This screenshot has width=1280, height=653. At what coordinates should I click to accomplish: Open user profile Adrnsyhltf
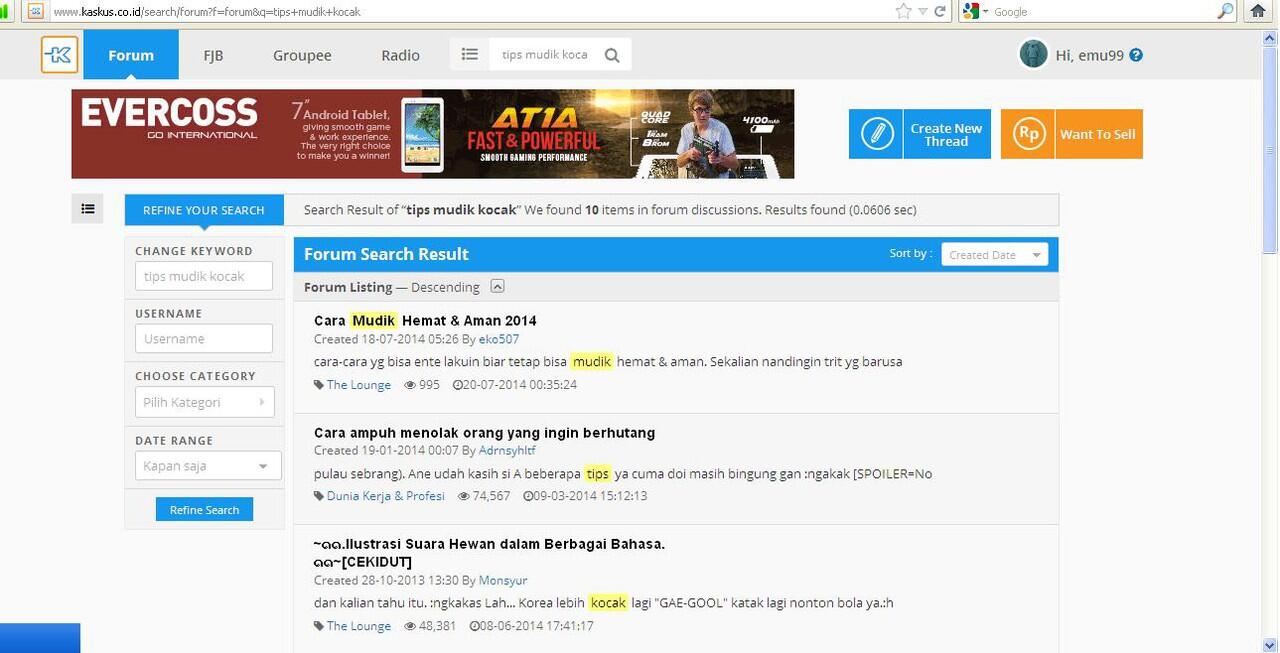(x=509, y=451)
